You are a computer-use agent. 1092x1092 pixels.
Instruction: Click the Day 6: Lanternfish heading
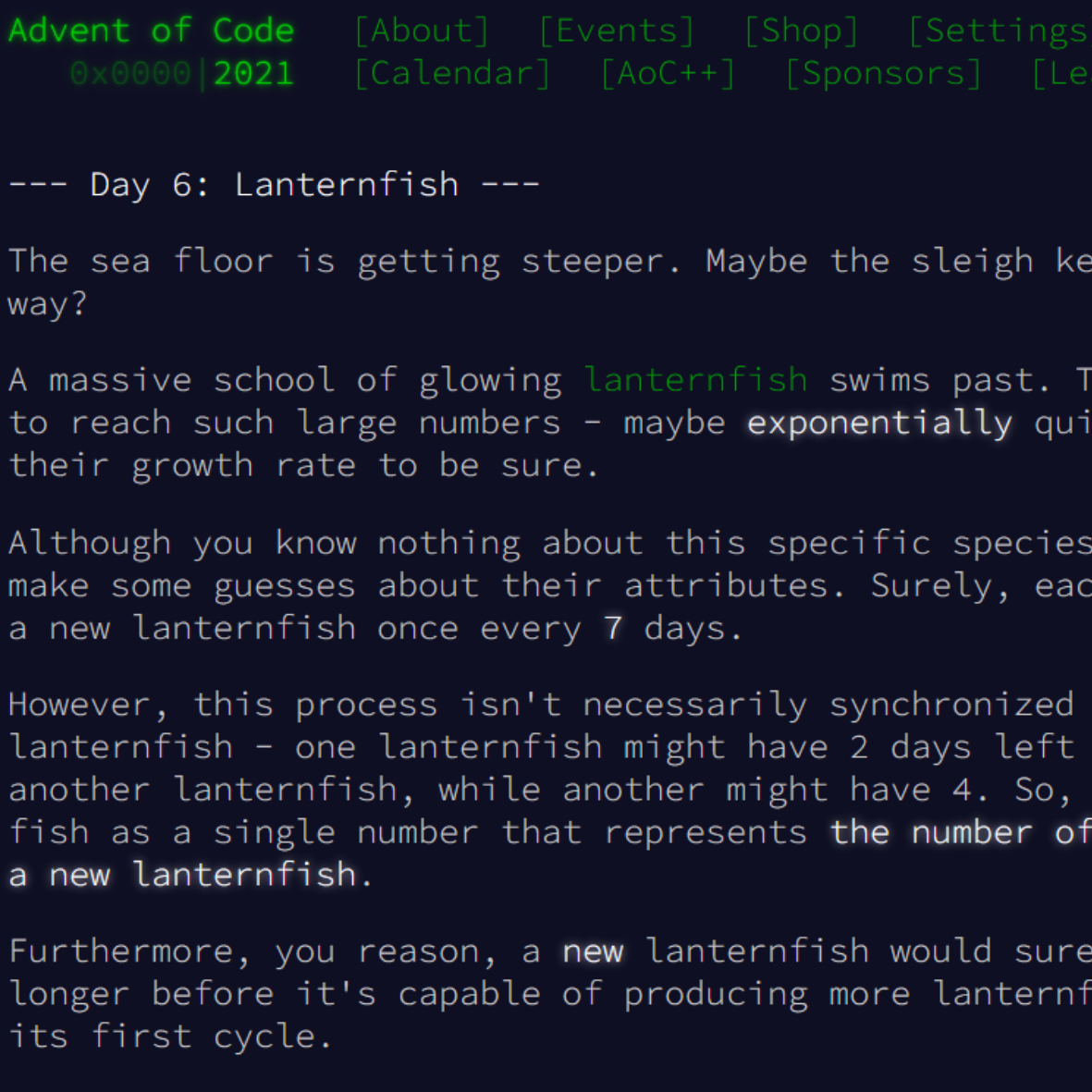point(274,184)
